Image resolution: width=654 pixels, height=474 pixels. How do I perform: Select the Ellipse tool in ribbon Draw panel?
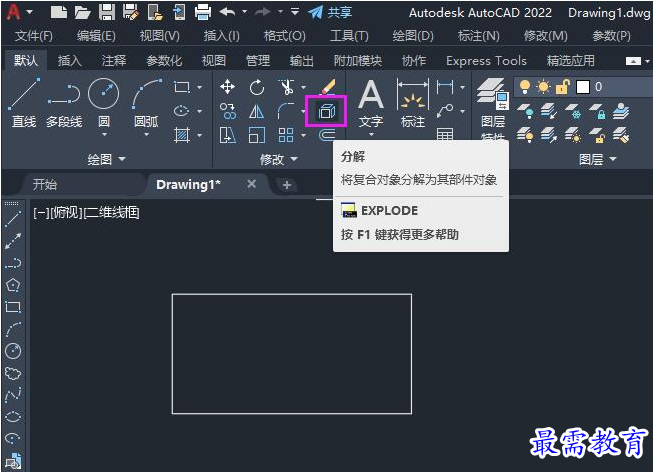181,111
